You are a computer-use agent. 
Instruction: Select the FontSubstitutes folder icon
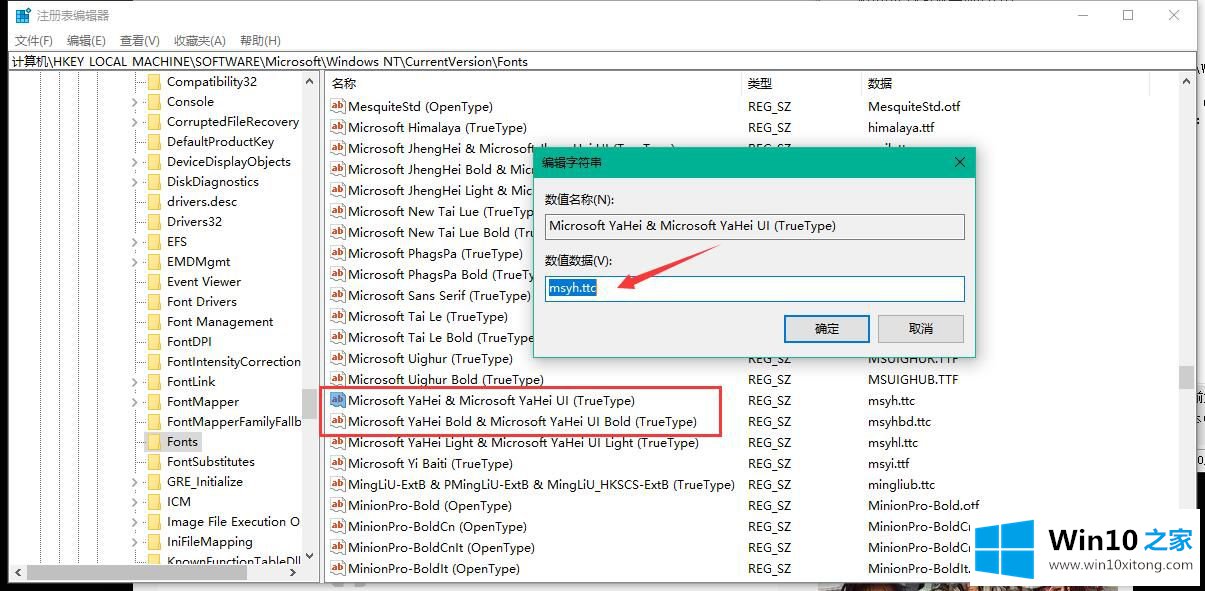[154, 462]
